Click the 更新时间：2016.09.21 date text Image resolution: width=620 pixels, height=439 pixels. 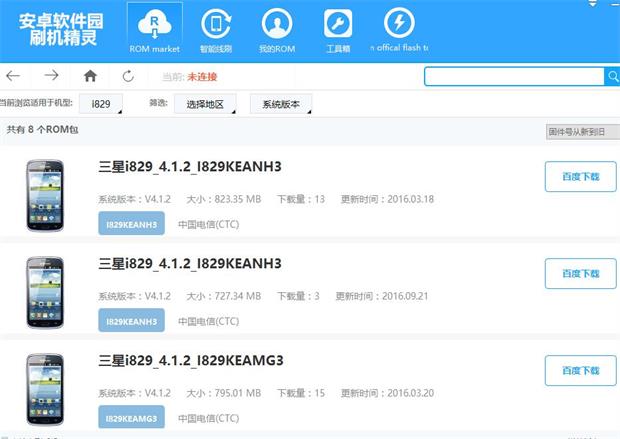(x=382, y=296)
